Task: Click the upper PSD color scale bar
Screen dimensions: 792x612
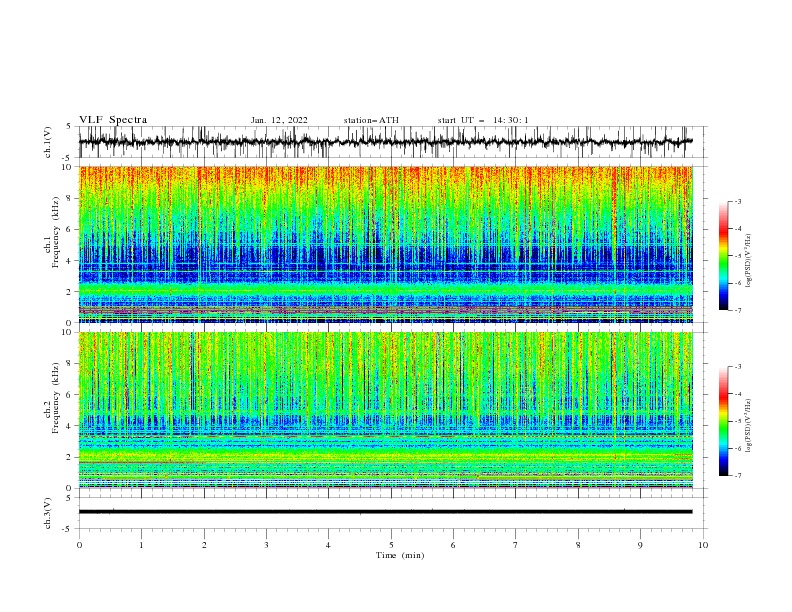Action: (x=724, y=256)
